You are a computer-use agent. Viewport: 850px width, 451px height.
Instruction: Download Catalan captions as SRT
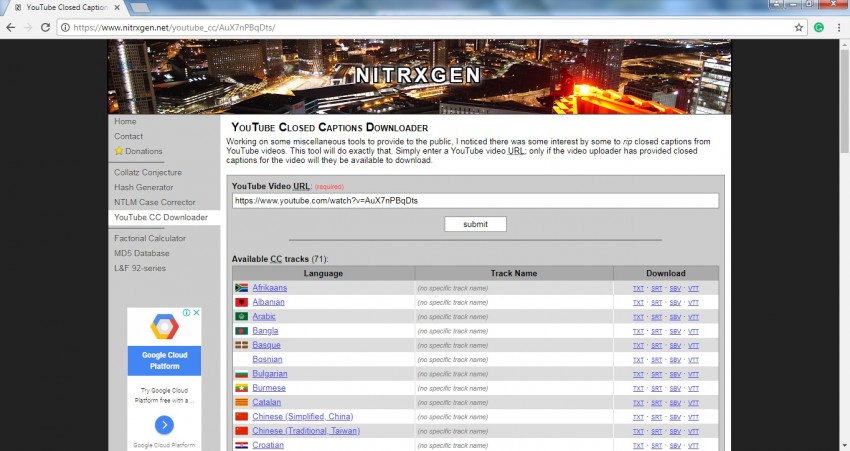click(656, 403)
